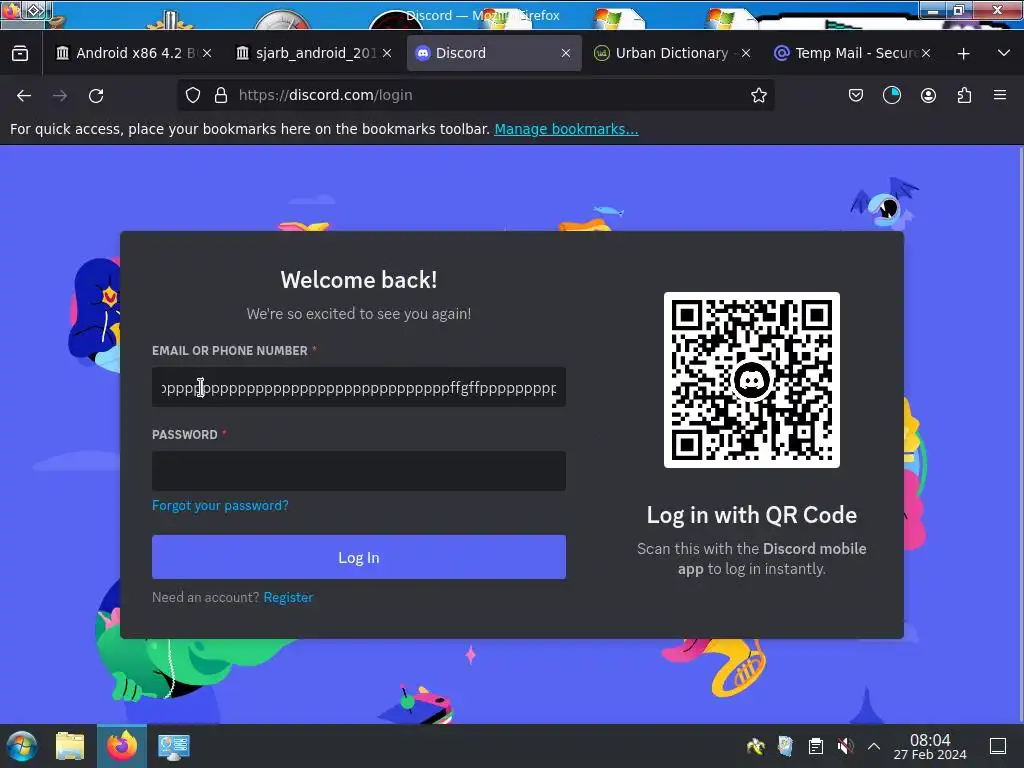
Task: Click the Discord QR code image
Action: tap(752, 380)
